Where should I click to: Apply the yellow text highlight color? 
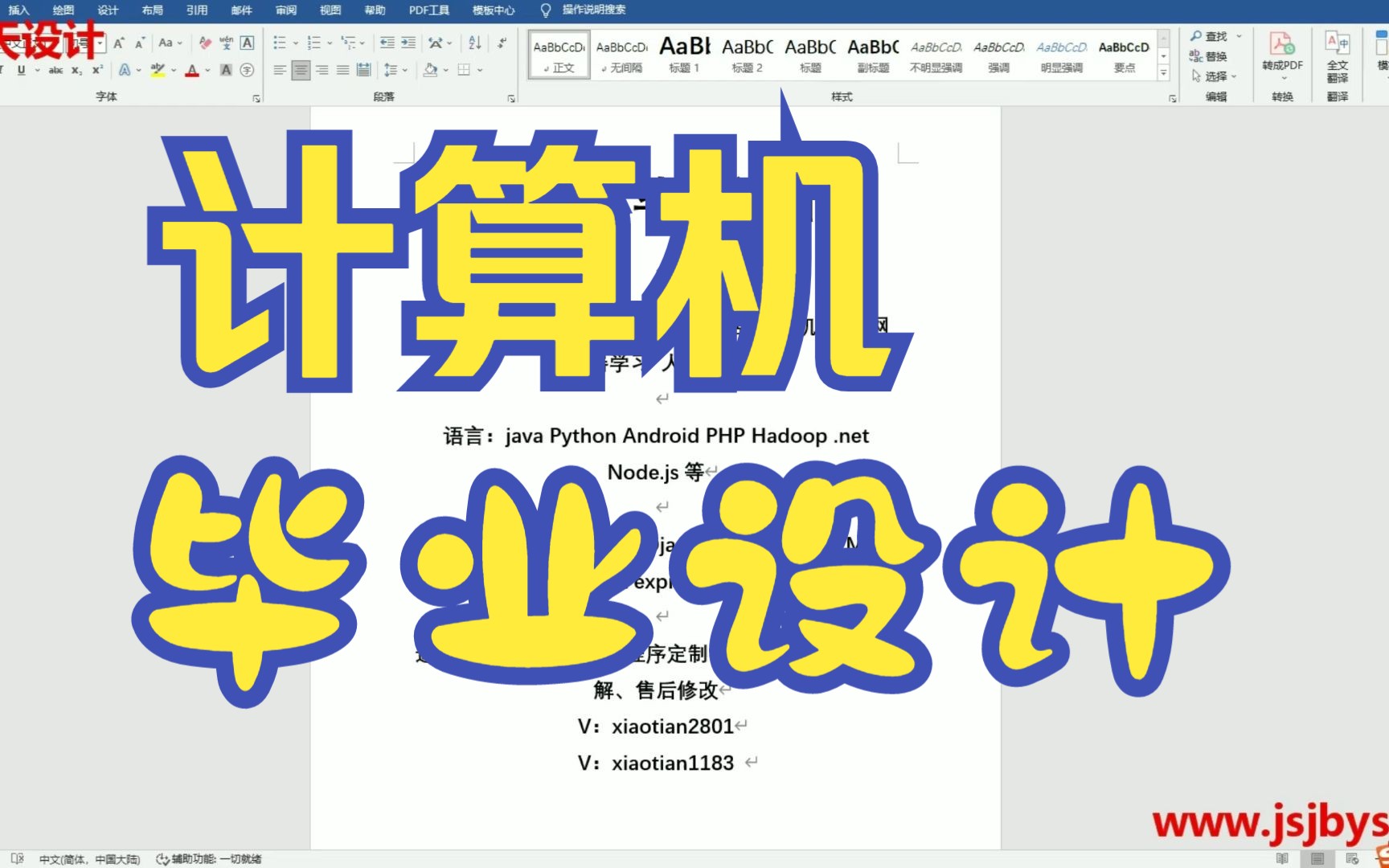click(x=158, y=70)
